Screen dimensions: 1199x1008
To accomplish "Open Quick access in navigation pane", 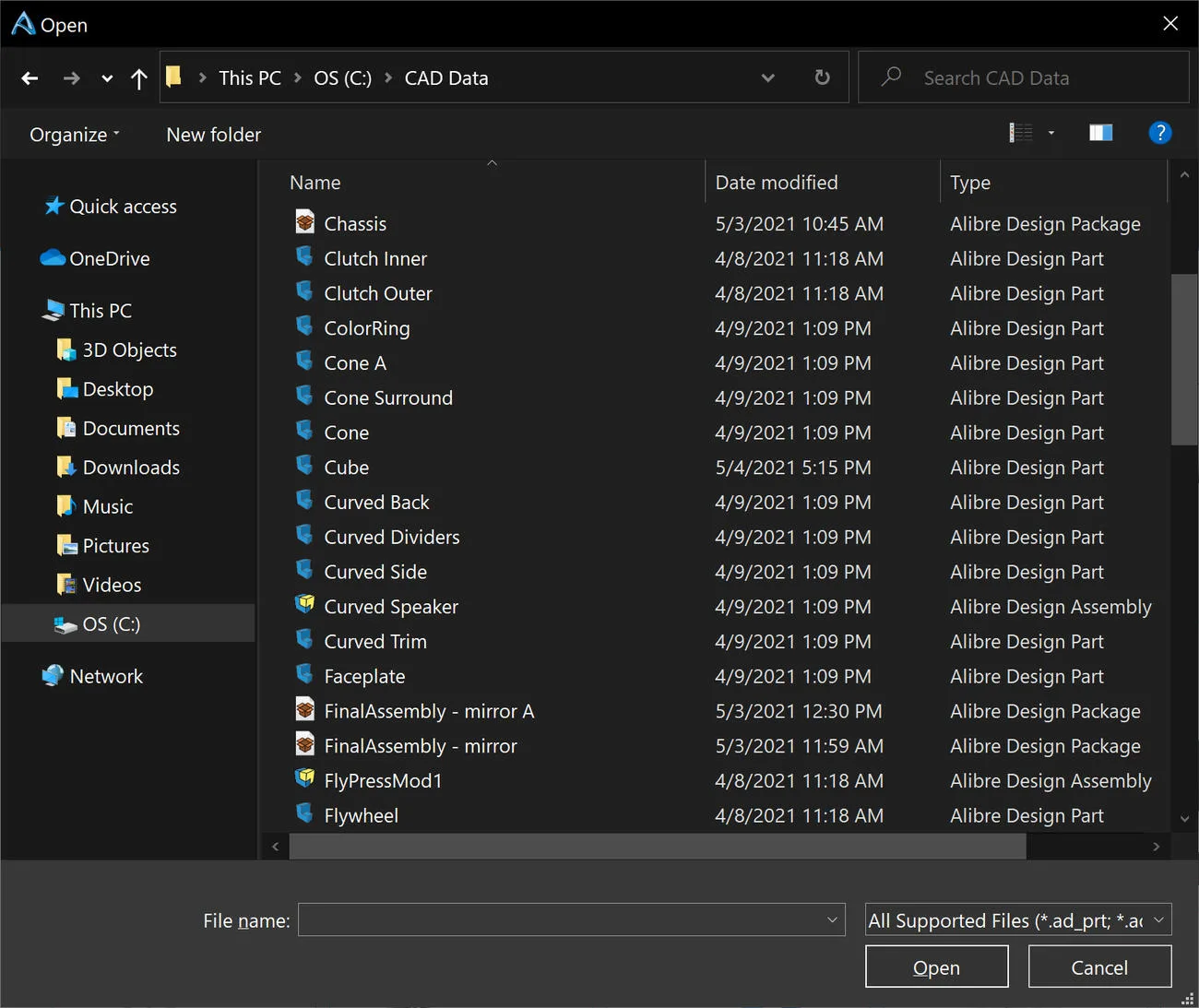I will (x=111, y=207).
